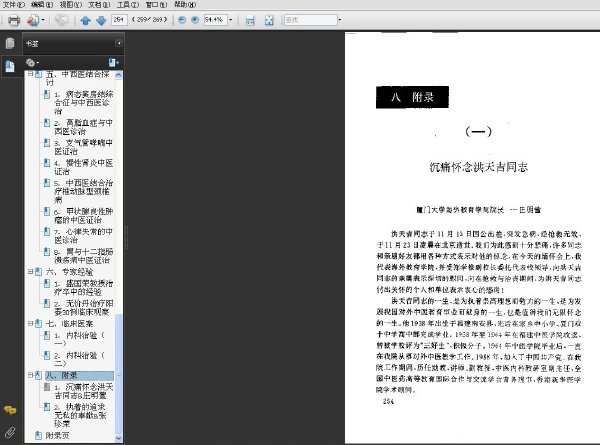Click bookmark icon beside 七、临床医案

point(38,324)
